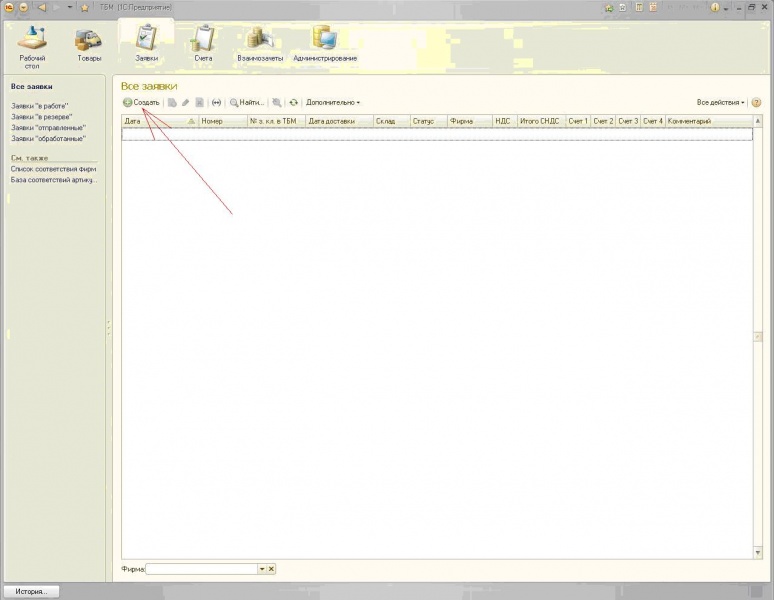Open Список соответствия фирм link

53,169
